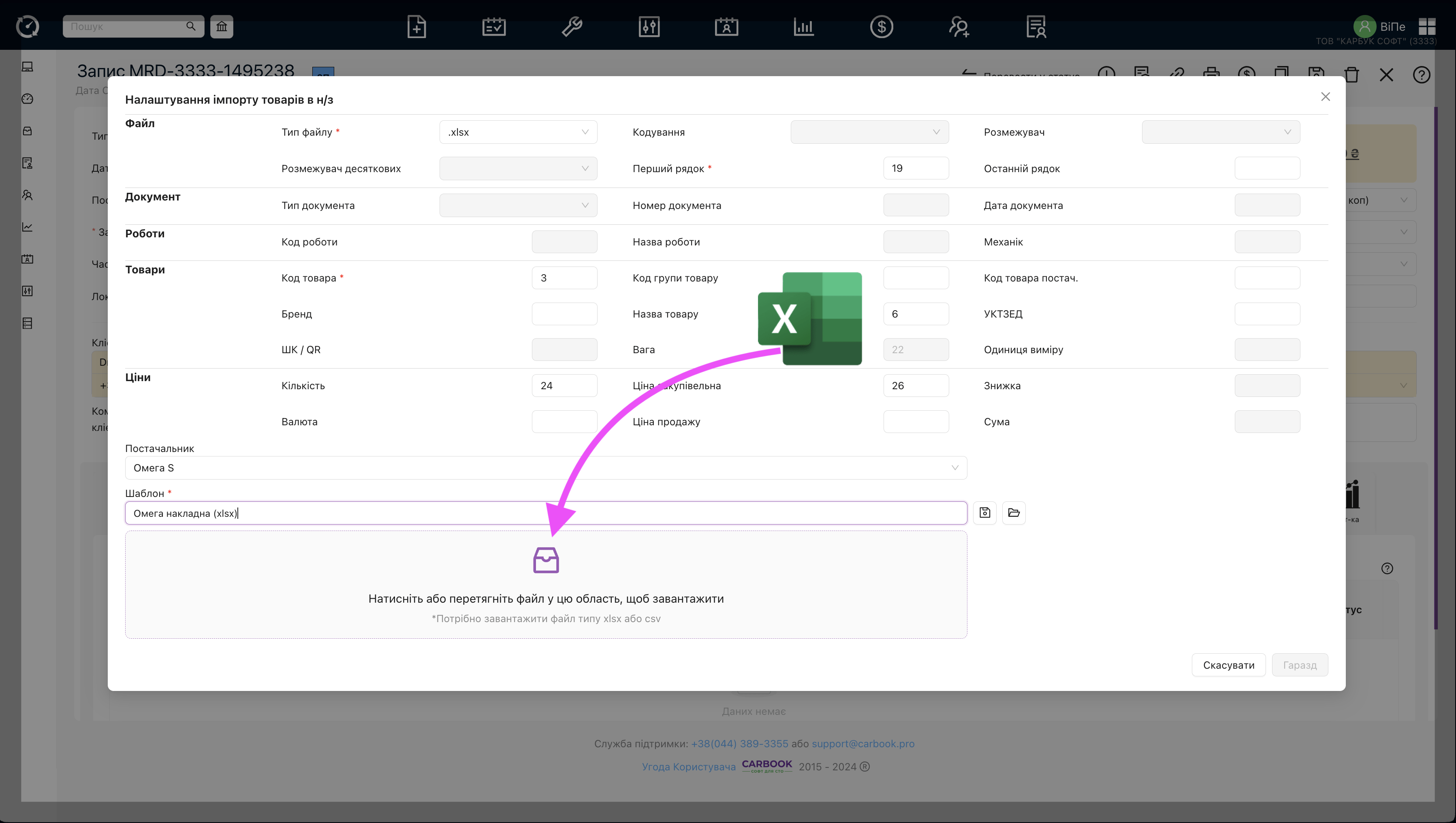The width and height of the screenshot is (1456, 823).
Task: Open the Тип файлу .xlsx dropdown
Action: [x=518, y=132]
